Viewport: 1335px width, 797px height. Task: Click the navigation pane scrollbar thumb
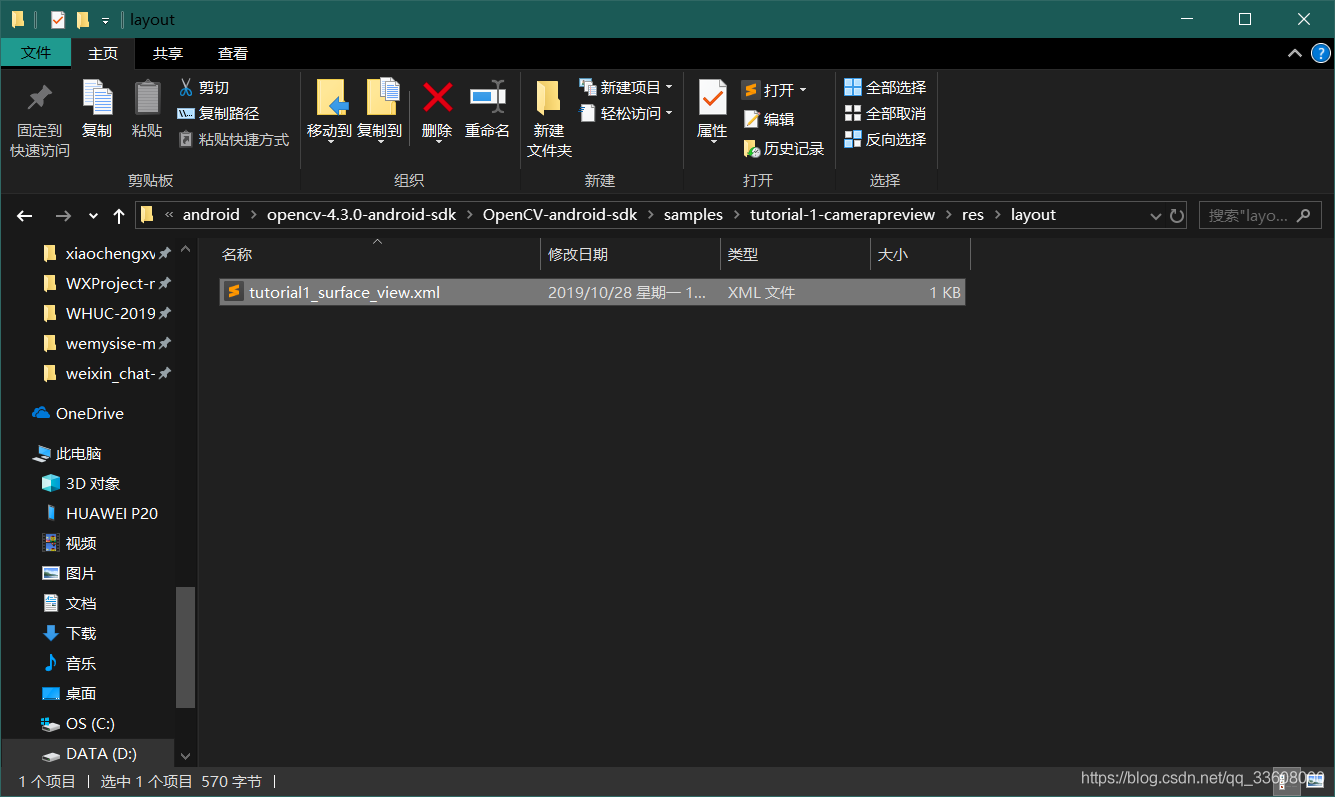pos(185,647)
